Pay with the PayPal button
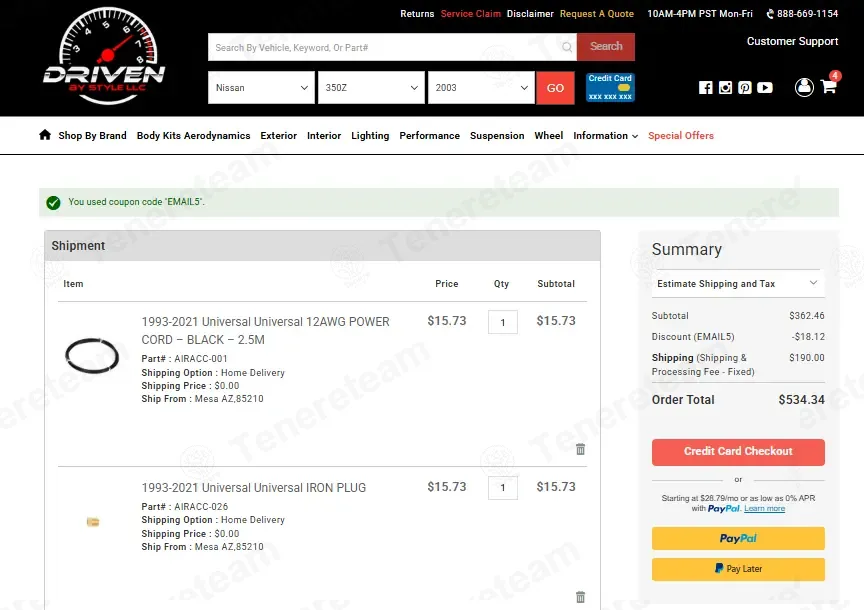 pos(738,538)
